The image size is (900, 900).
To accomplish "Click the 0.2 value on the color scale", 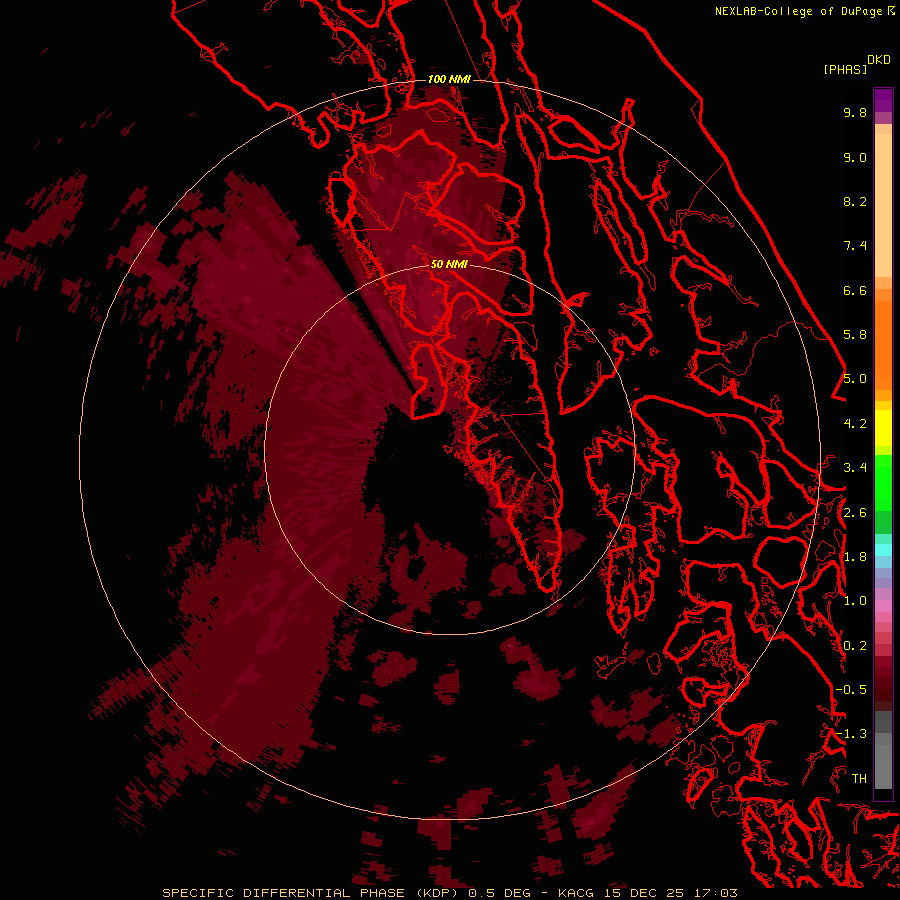I will 855,646.
